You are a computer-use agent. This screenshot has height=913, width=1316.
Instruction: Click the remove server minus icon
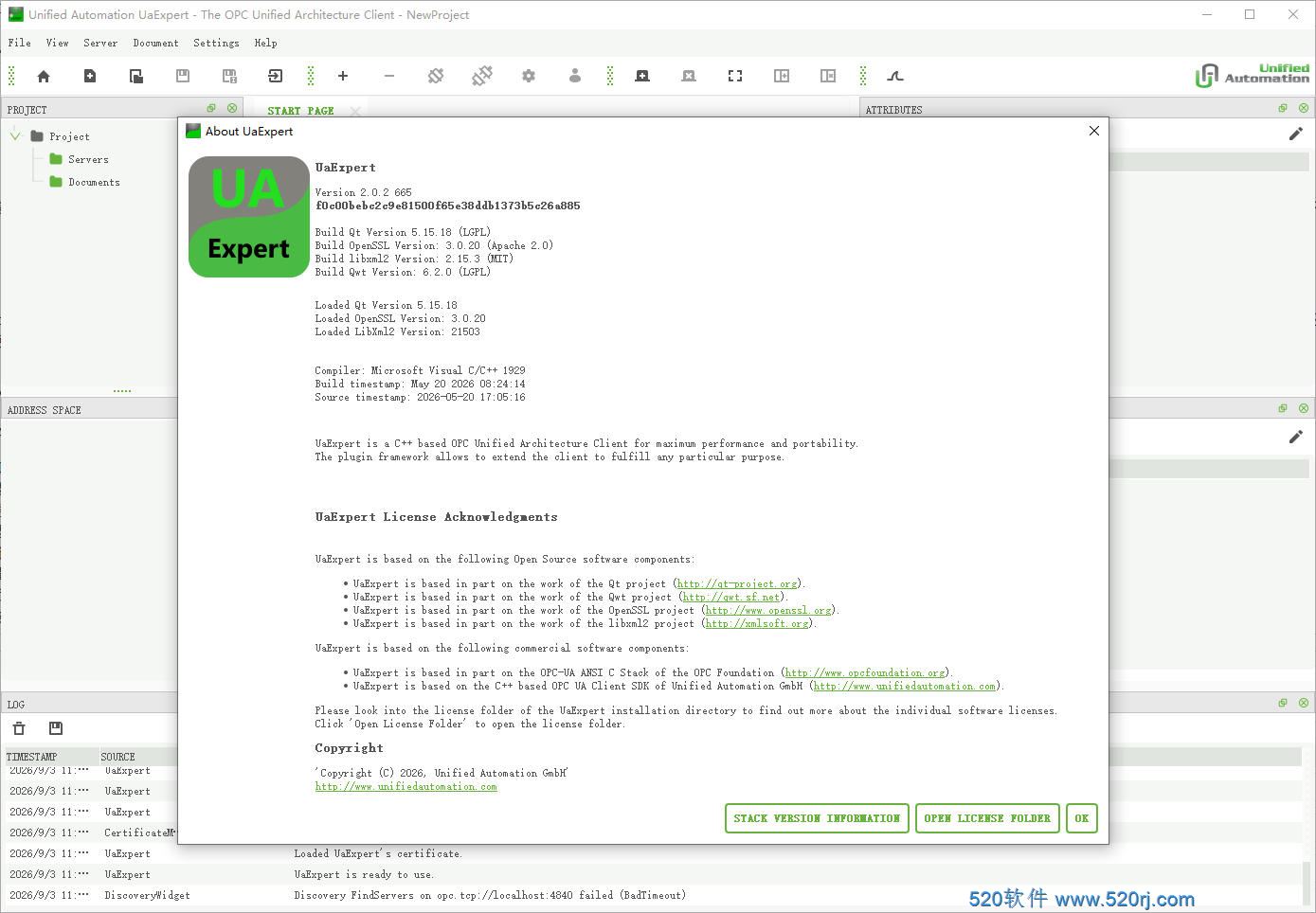(x=389, y=76)
